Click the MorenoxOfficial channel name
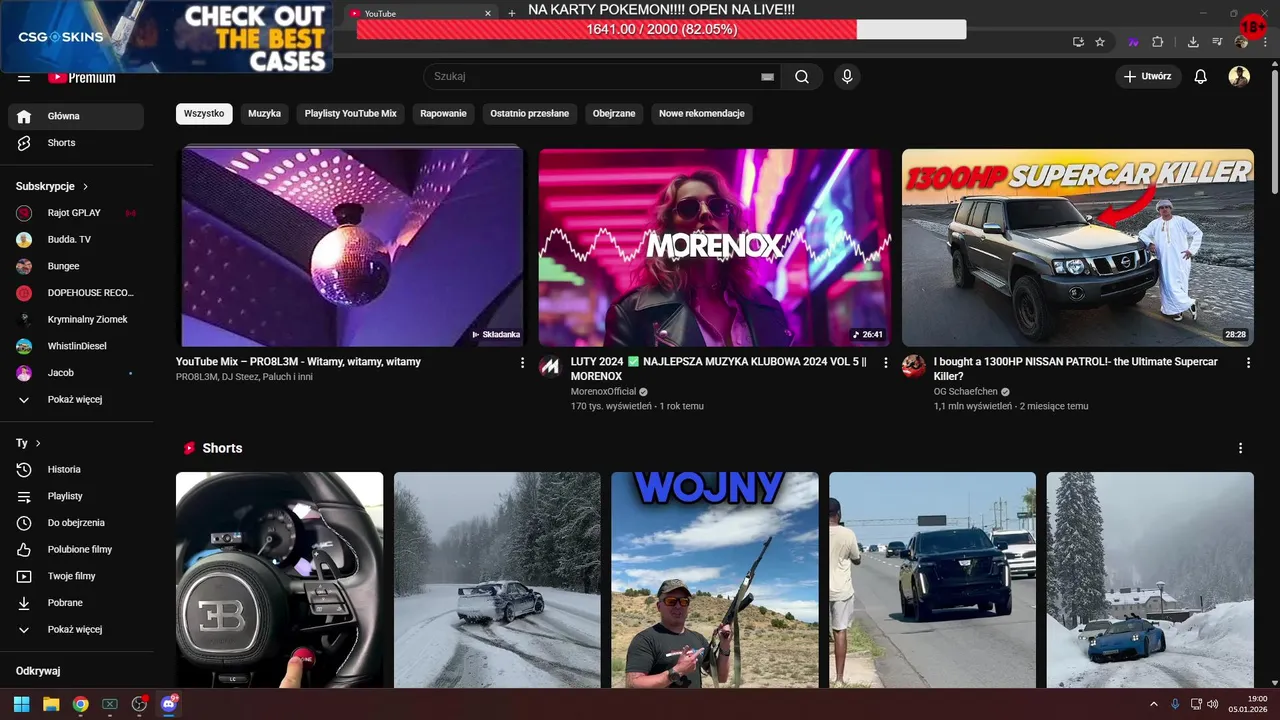The image size is (1280, 720). pyautogui.click(x=603, y=392)
